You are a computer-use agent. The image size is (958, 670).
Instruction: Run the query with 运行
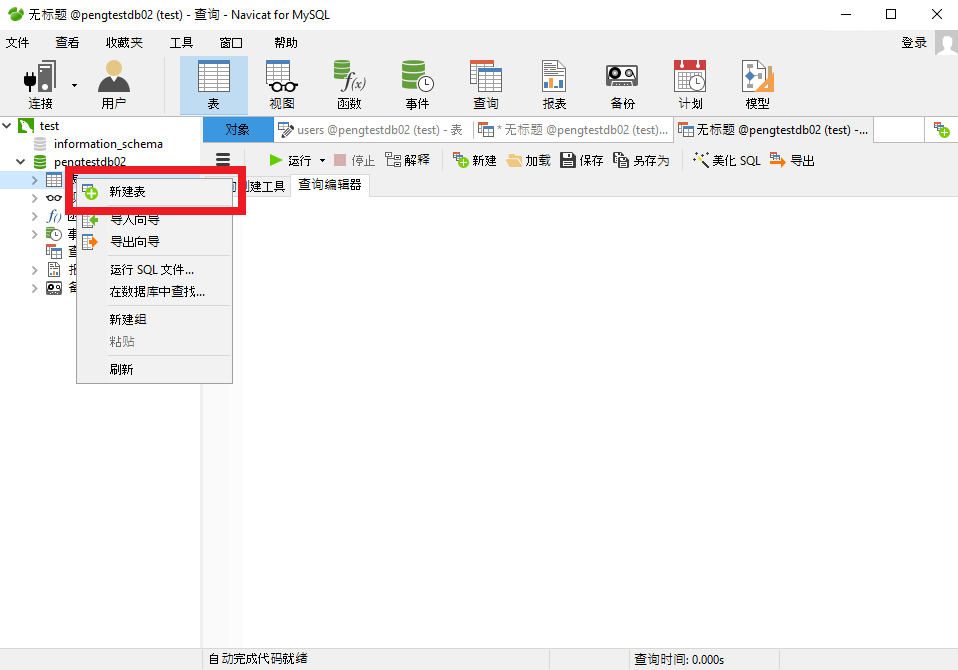click(290, 161)
